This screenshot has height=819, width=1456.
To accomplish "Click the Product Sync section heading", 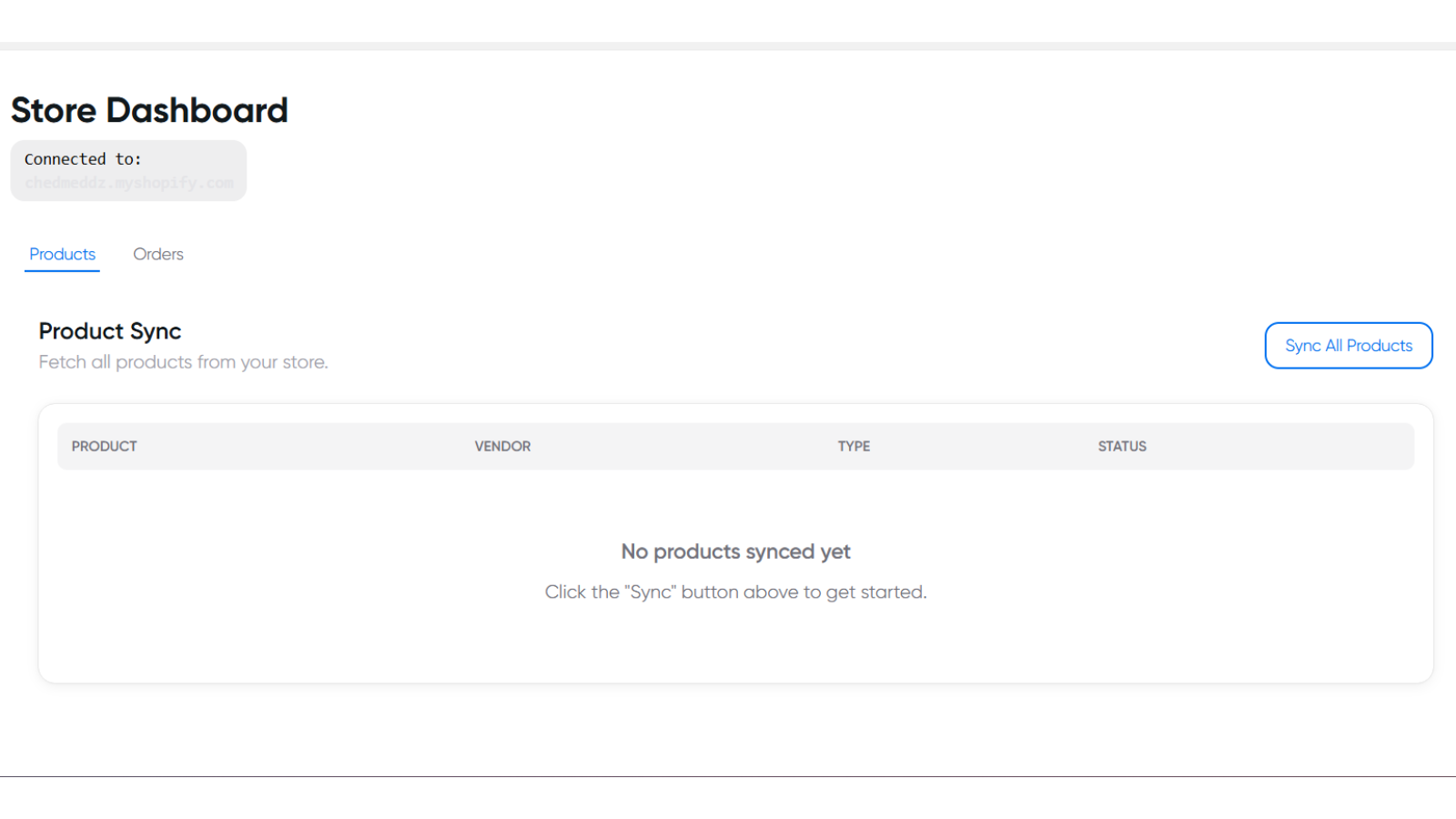I will pos(109,331).
